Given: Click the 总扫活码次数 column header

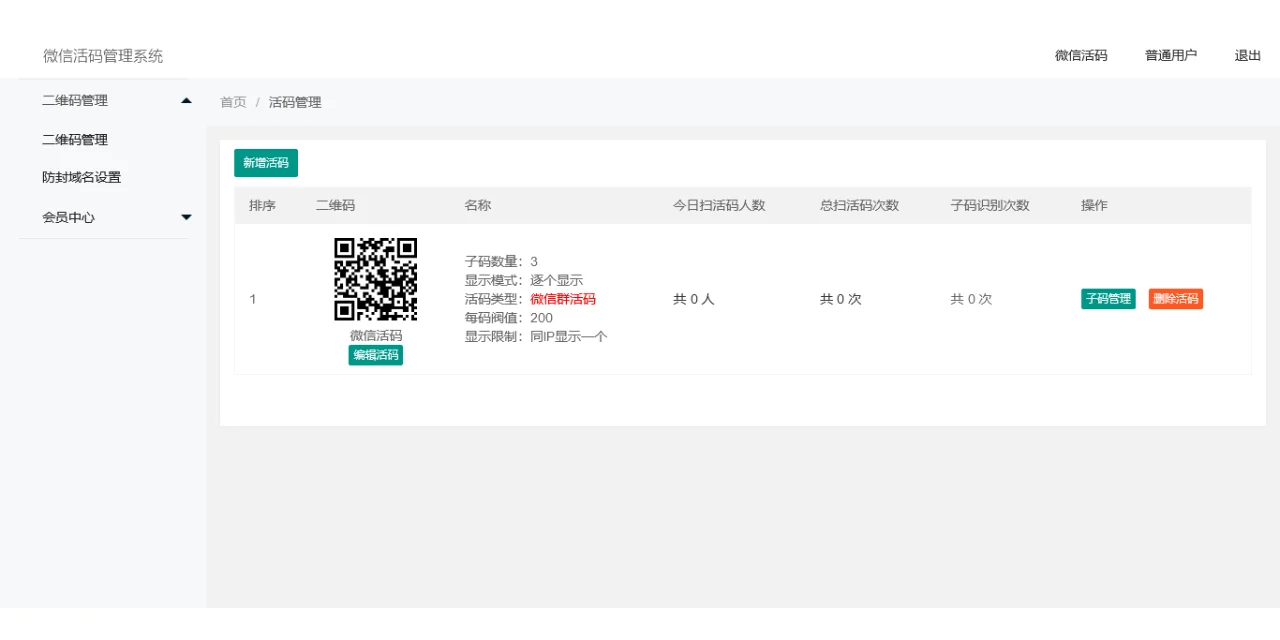Looking at the screenshot, I should (859, 205).
